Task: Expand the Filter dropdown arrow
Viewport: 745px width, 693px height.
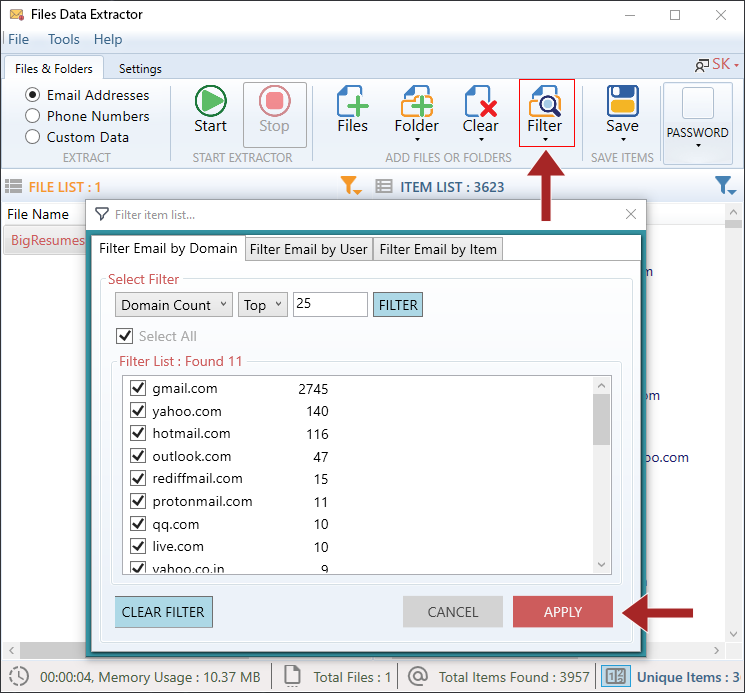Action: pos(545,140)
